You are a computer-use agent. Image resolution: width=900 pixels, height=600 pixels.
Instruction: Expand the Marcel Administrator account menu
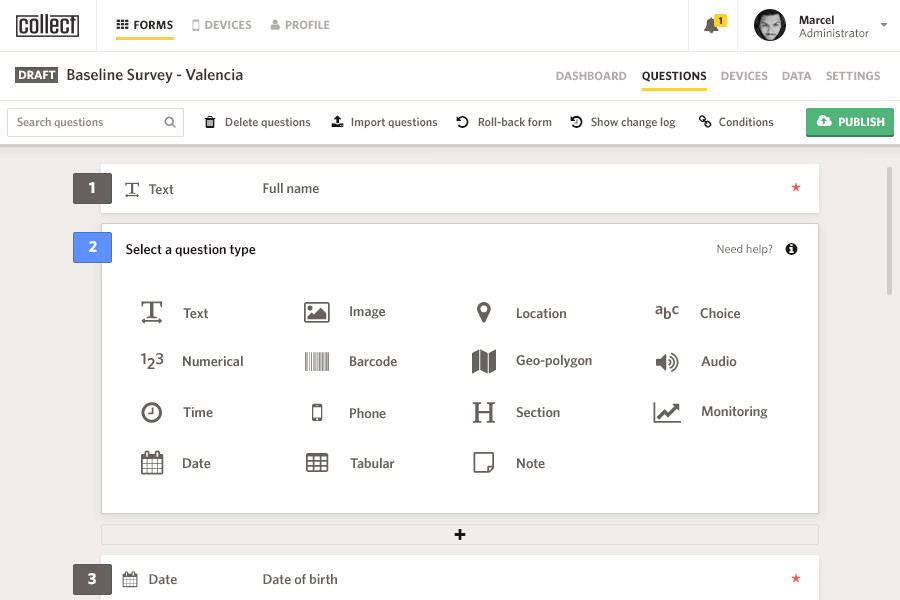point(883,26)
